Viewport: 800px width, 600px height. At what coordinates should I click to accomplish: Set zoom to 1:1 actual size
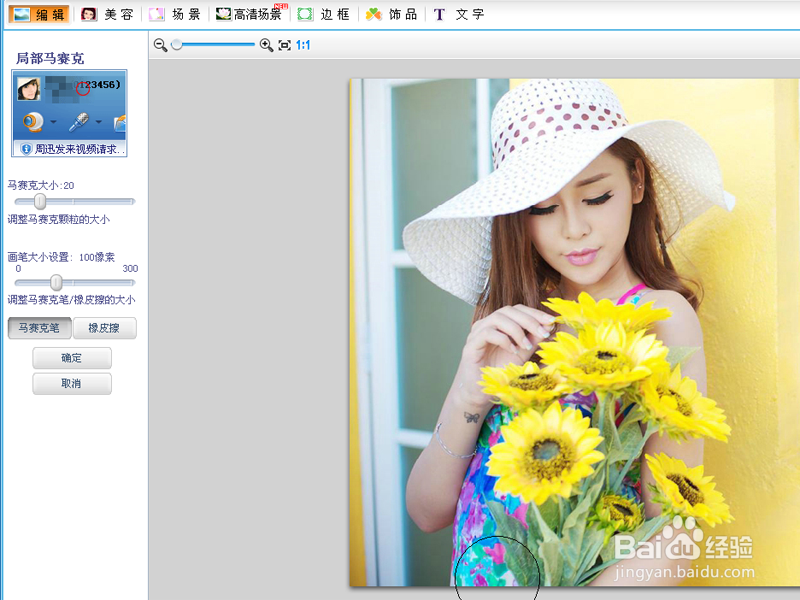pyautogui.click(x=303, y=45)
